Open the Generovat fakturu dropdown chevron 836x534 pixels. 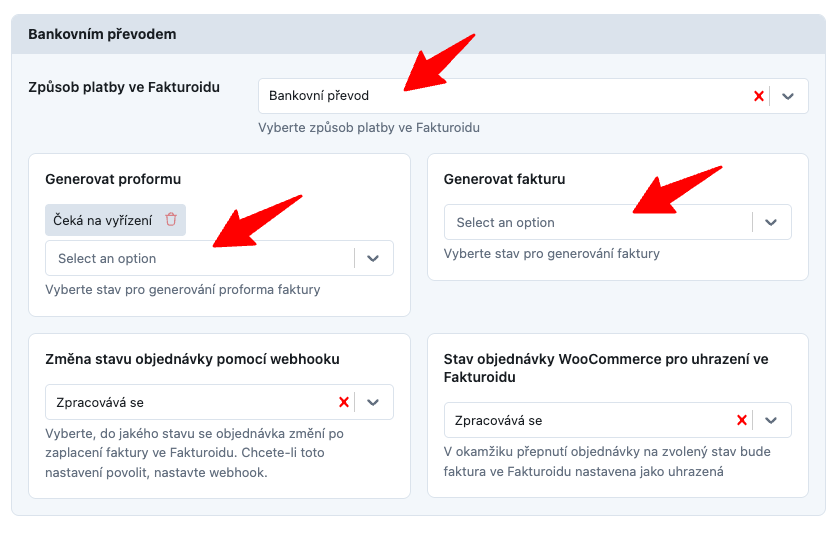(771, 222)
